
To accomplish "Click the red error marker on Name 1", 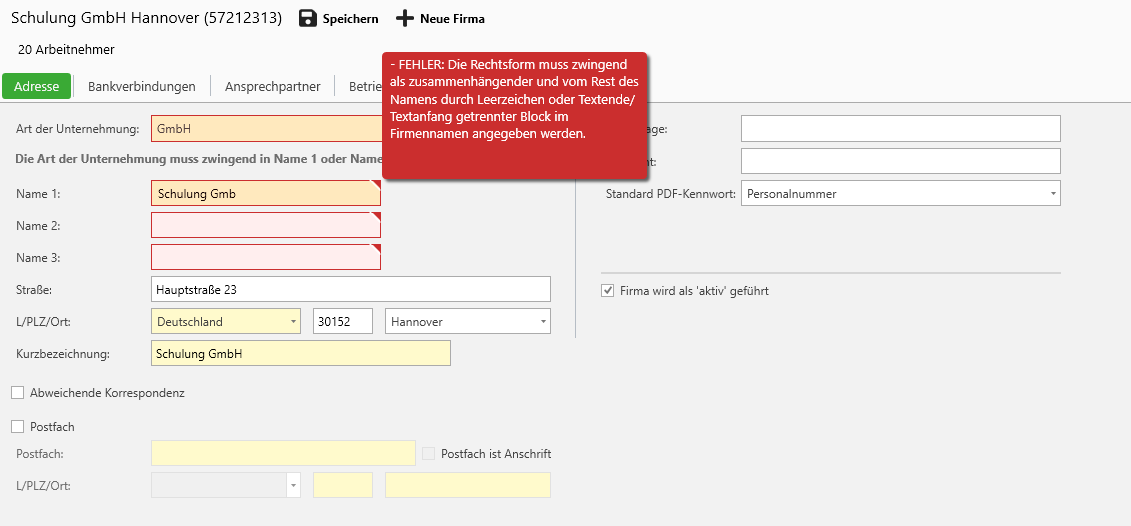I will point(376,184).
